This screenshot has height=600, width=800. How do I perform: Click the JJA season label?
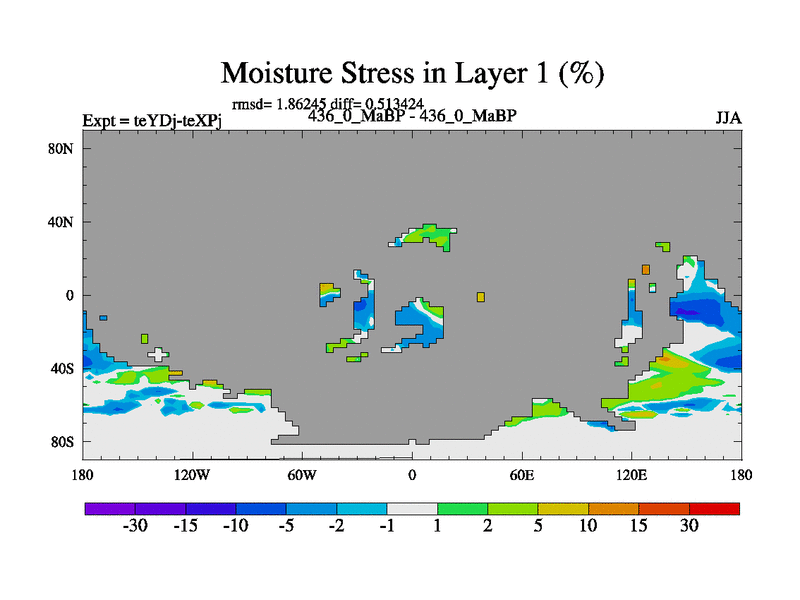click(x=728, y=118)
